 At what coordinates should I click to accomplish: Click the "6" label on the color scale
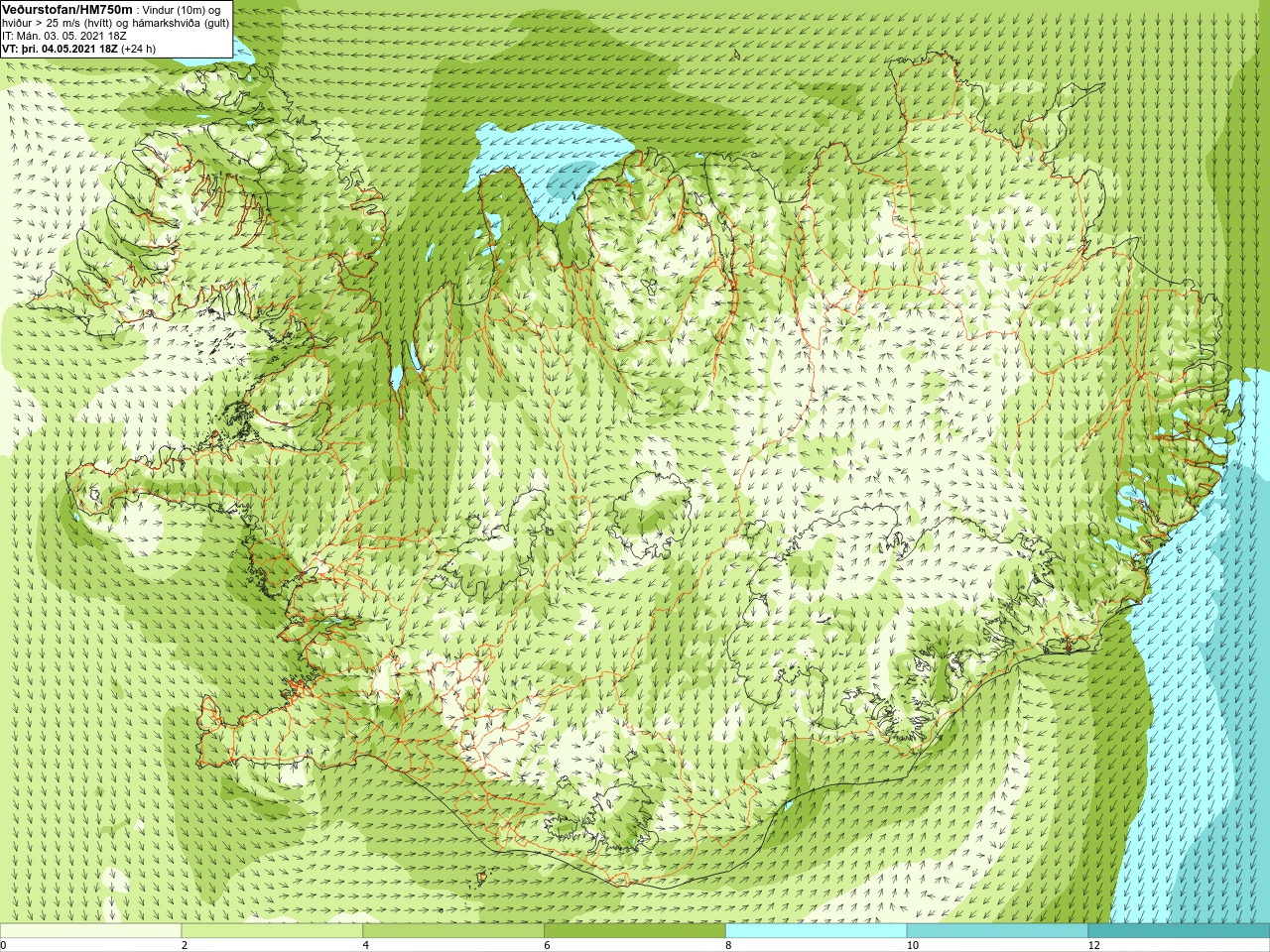(x=548, y=945)
